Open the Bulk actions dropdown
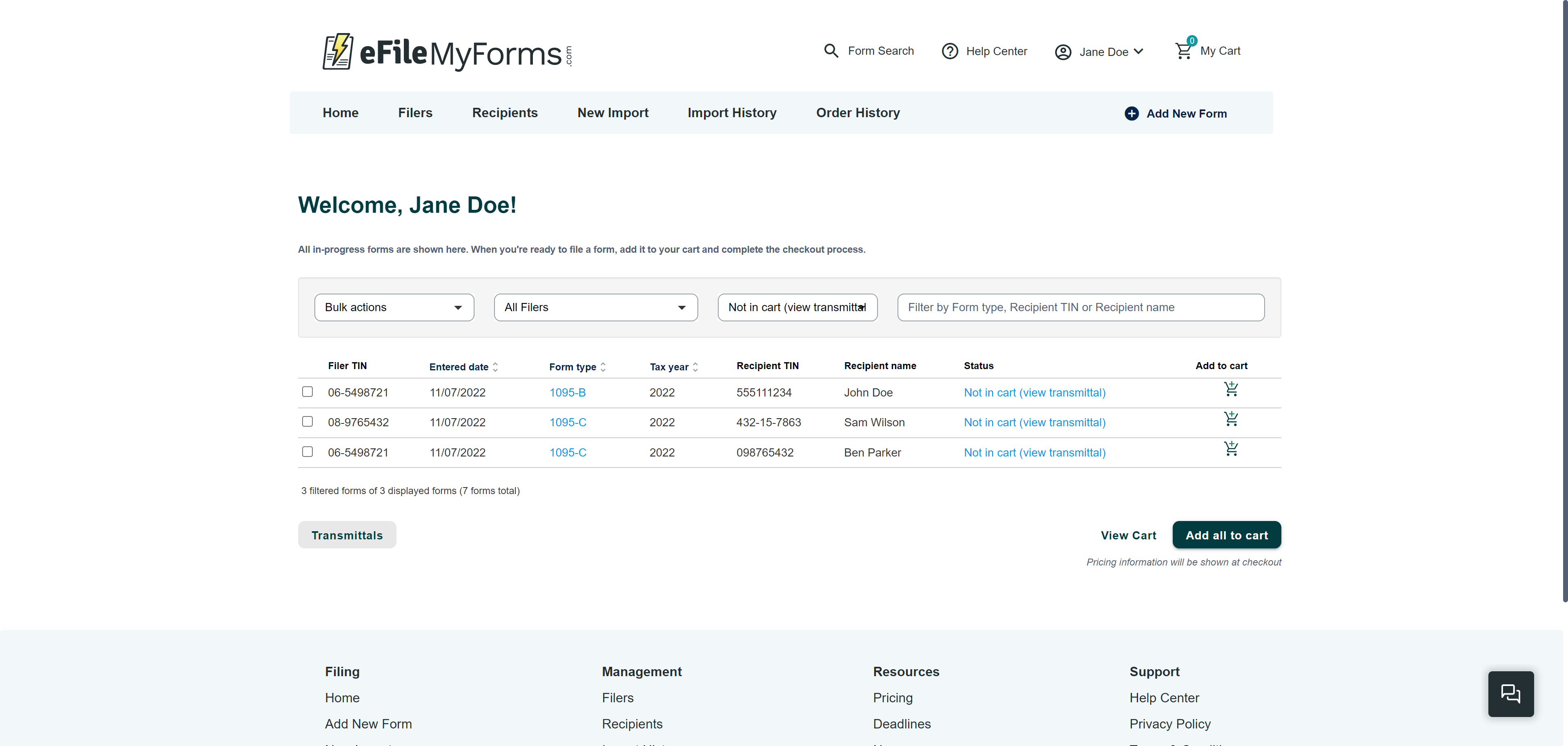This screenshot has height=746, width=1568. 394,307
